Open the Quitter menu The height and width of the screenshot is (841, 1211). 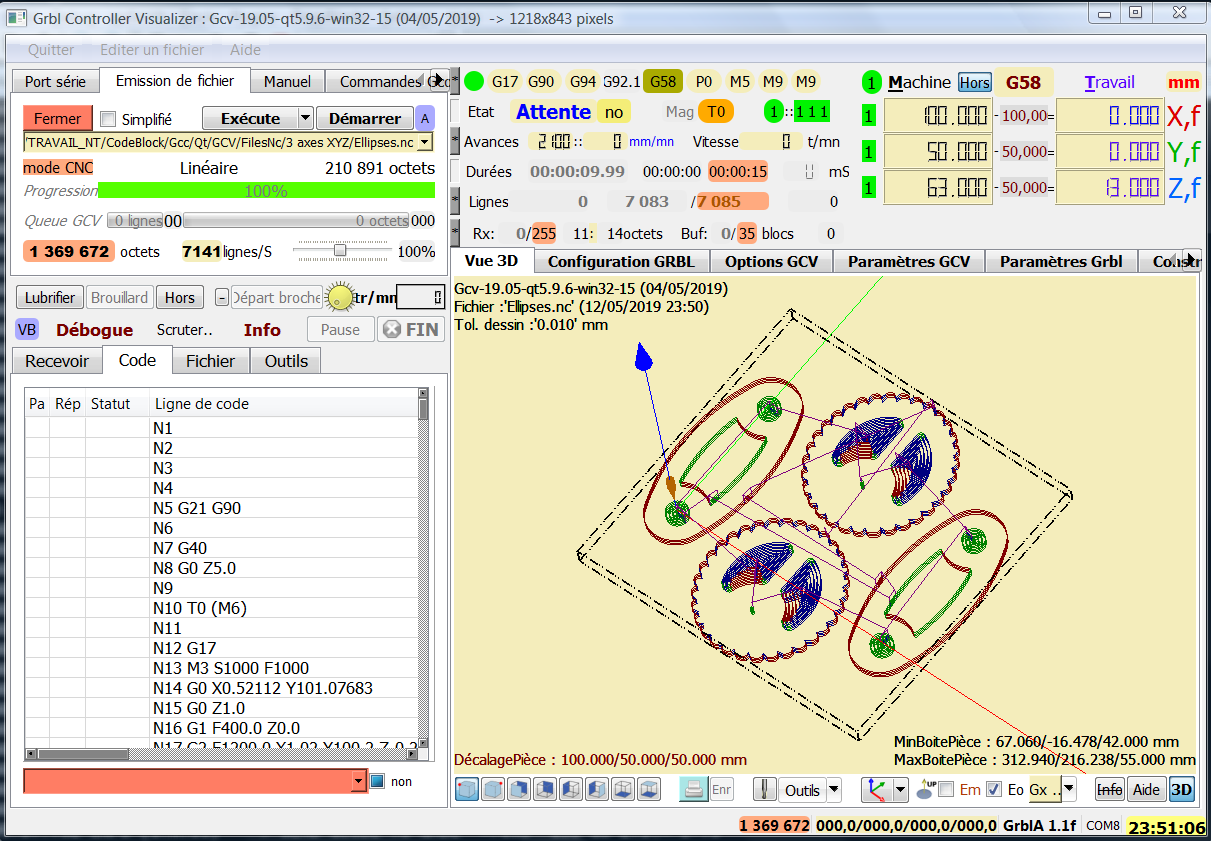pos(51,50)
